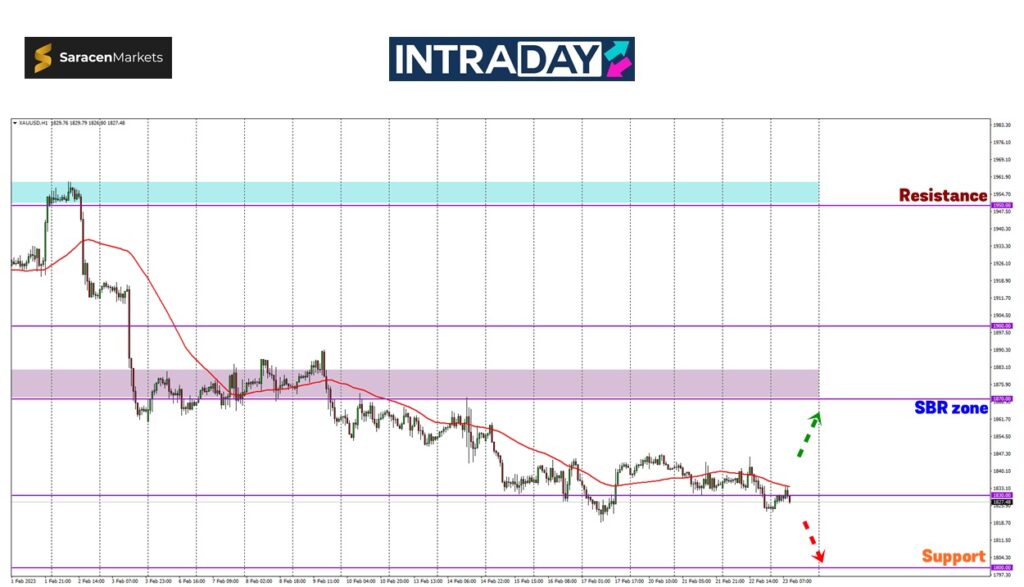Click the gold S emblem in Saracen logo

click(43, 58)
